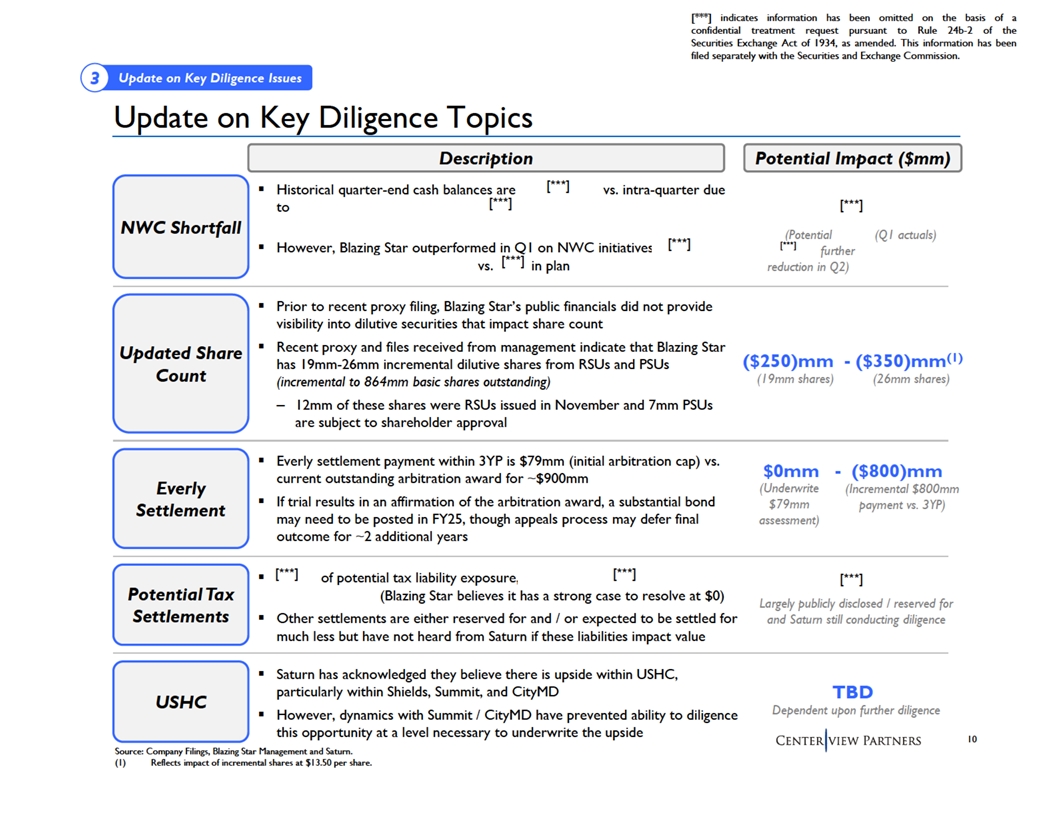The height and width of the screenshot is (816, 1056).
Task: Click '(Incremental $800mm payment vs. 3YP)' note
Action: pyautogui.click(x=902, y=497)
